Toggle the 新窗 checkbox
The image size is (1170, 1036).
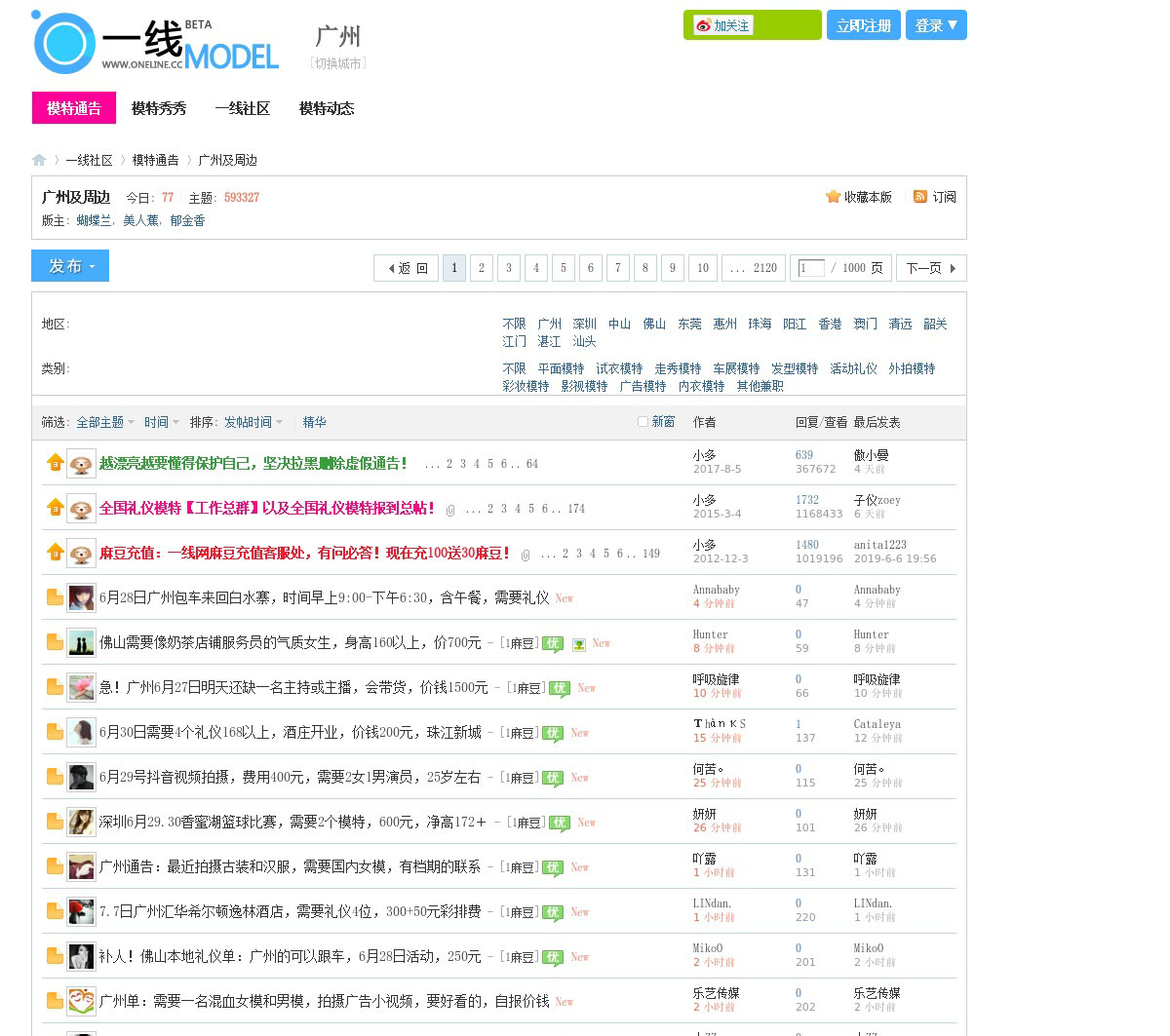[643, 422]
